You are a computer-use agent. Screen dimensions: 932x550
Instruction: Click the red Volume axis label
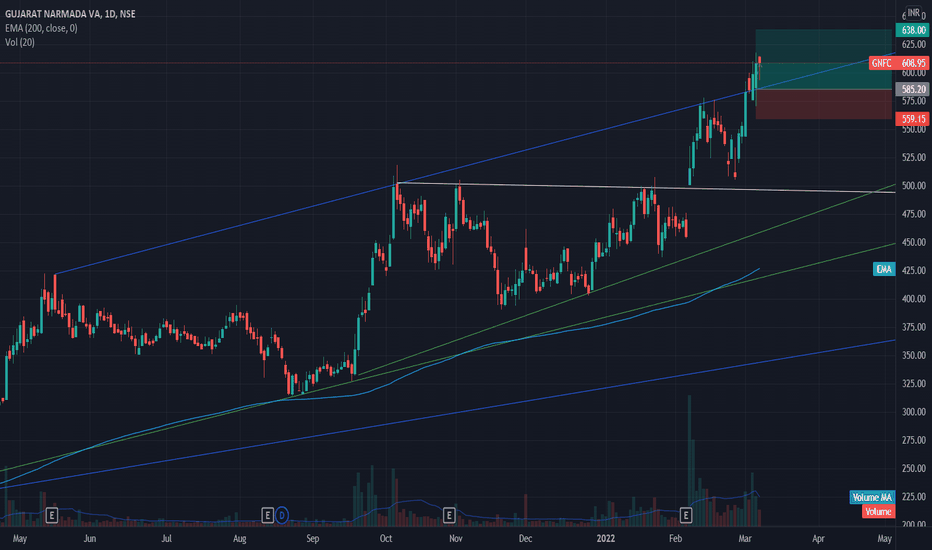878,511
